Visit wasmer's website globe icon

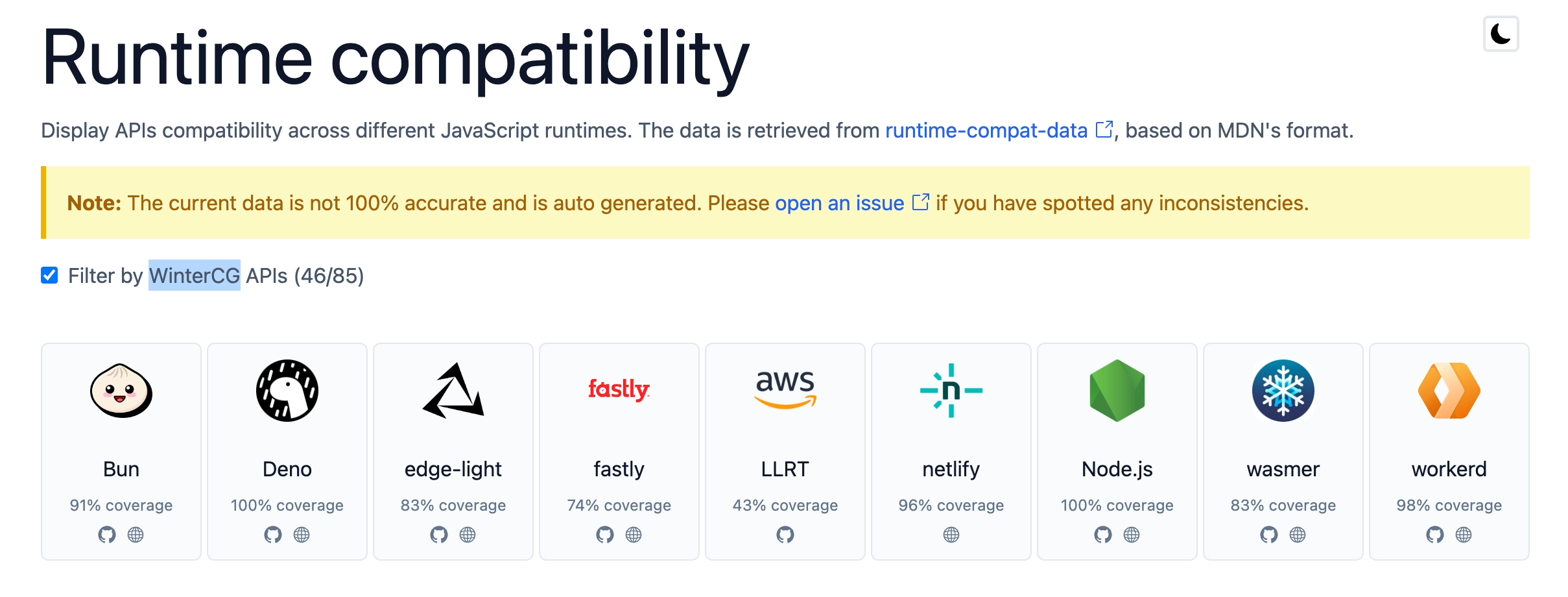coord(1298,535)
